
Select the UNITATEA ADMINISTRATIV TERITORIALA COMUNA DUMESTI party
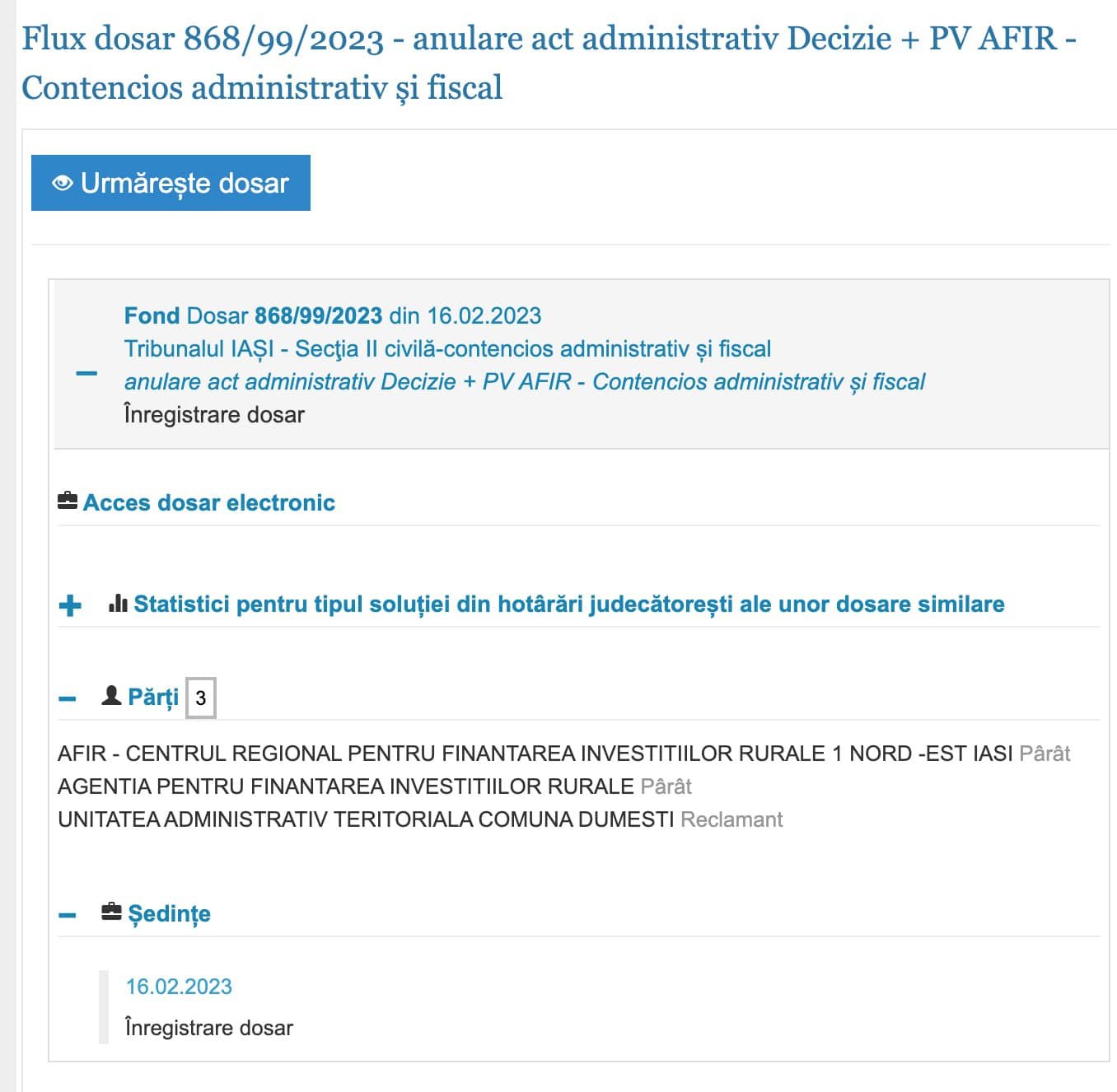[366, 819]
